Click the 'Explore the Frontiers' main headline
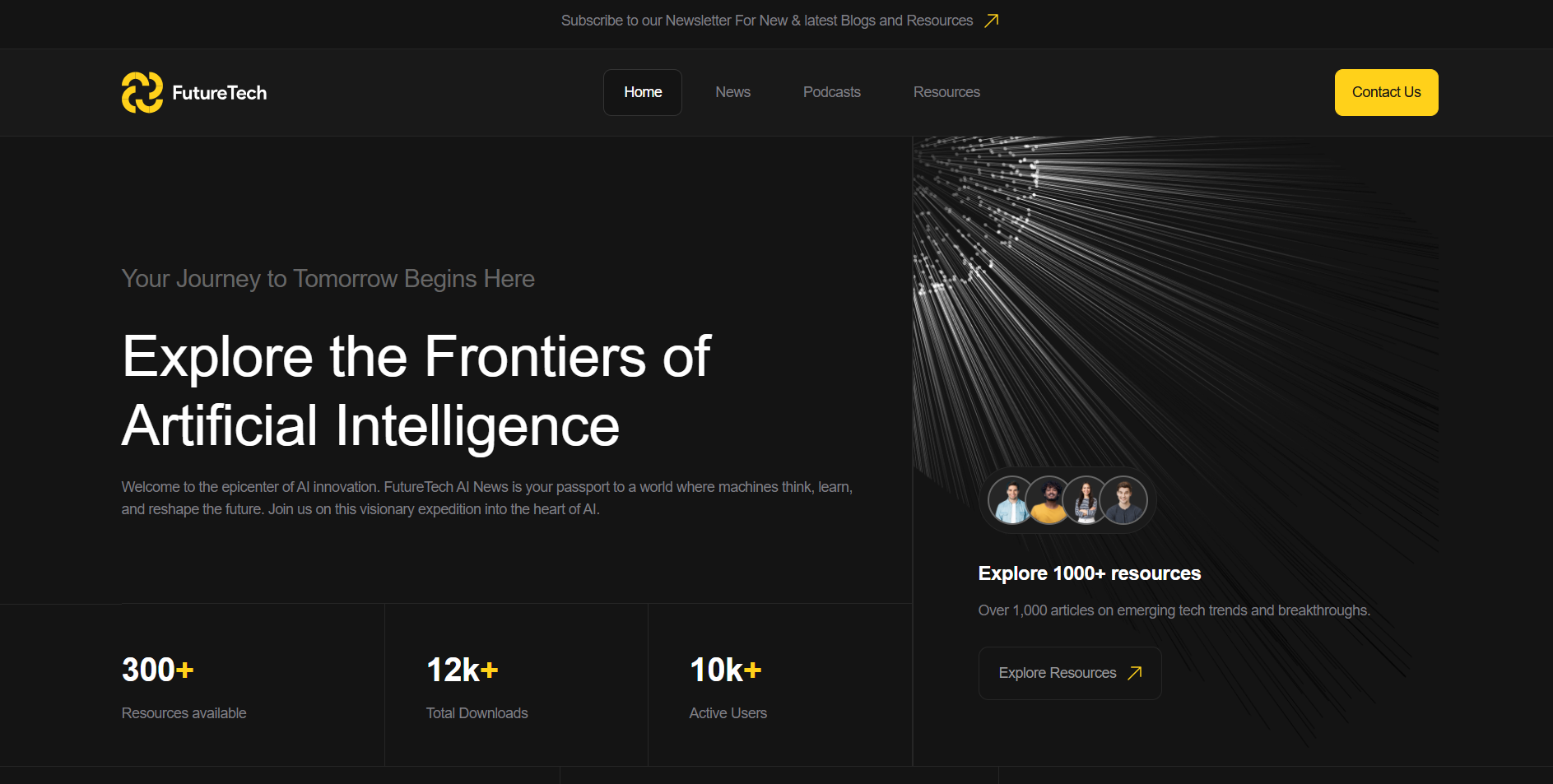This screenshot has width=1553, height=784. [416, 391]
